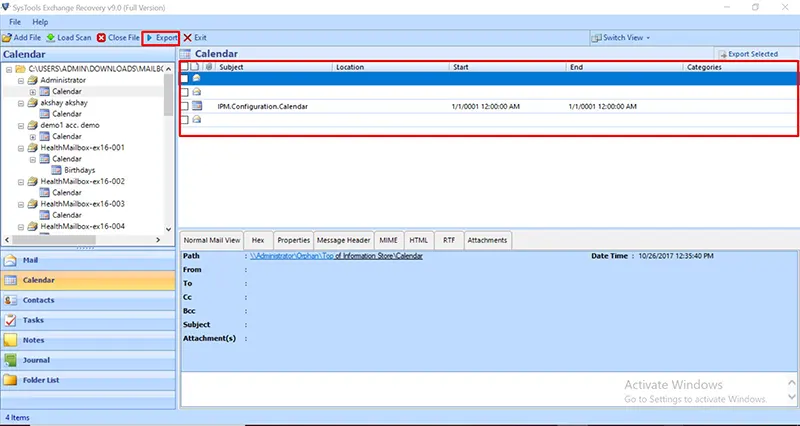Expand Calendar under Administrator

[x=33, y=92]
